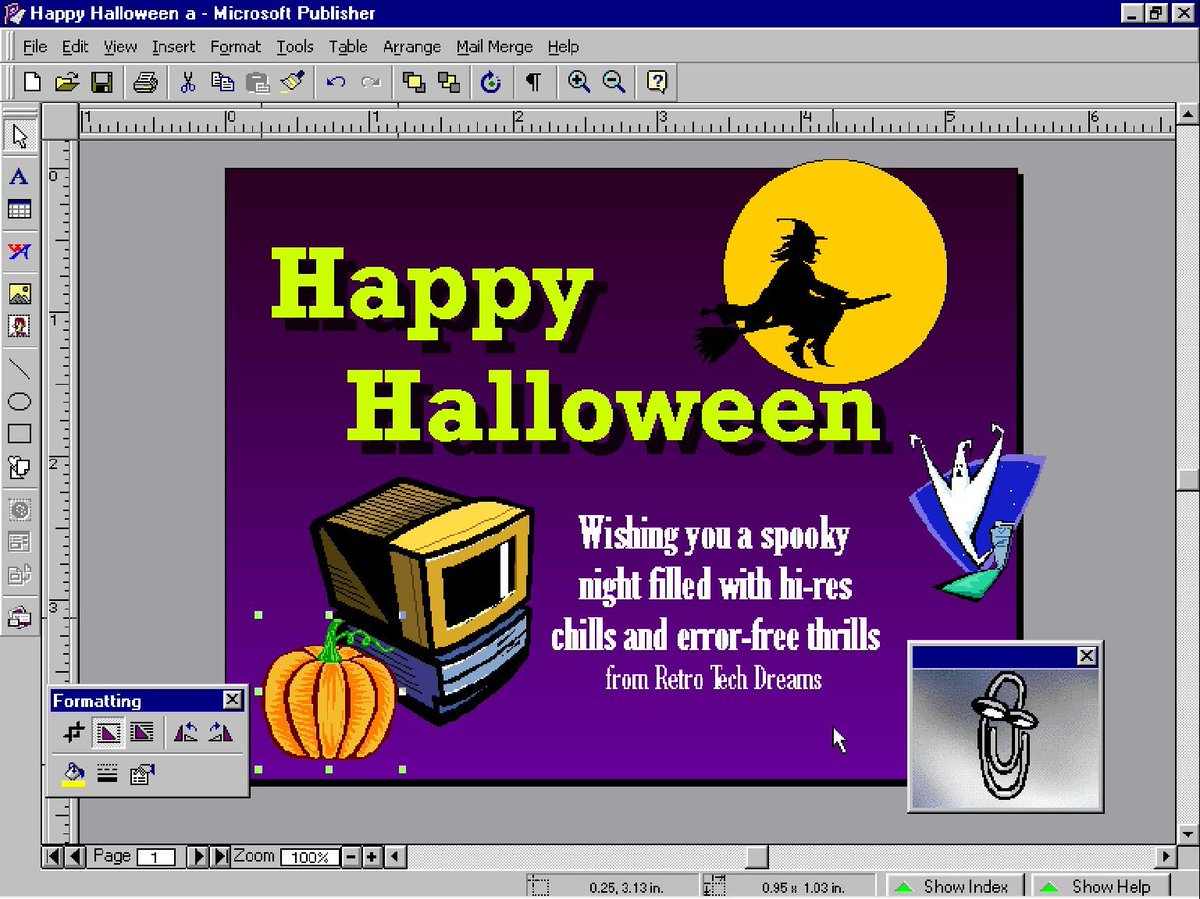Select the Rectangle tool
This screenshot has height=899, width=1200.
(x=20, y=433)
